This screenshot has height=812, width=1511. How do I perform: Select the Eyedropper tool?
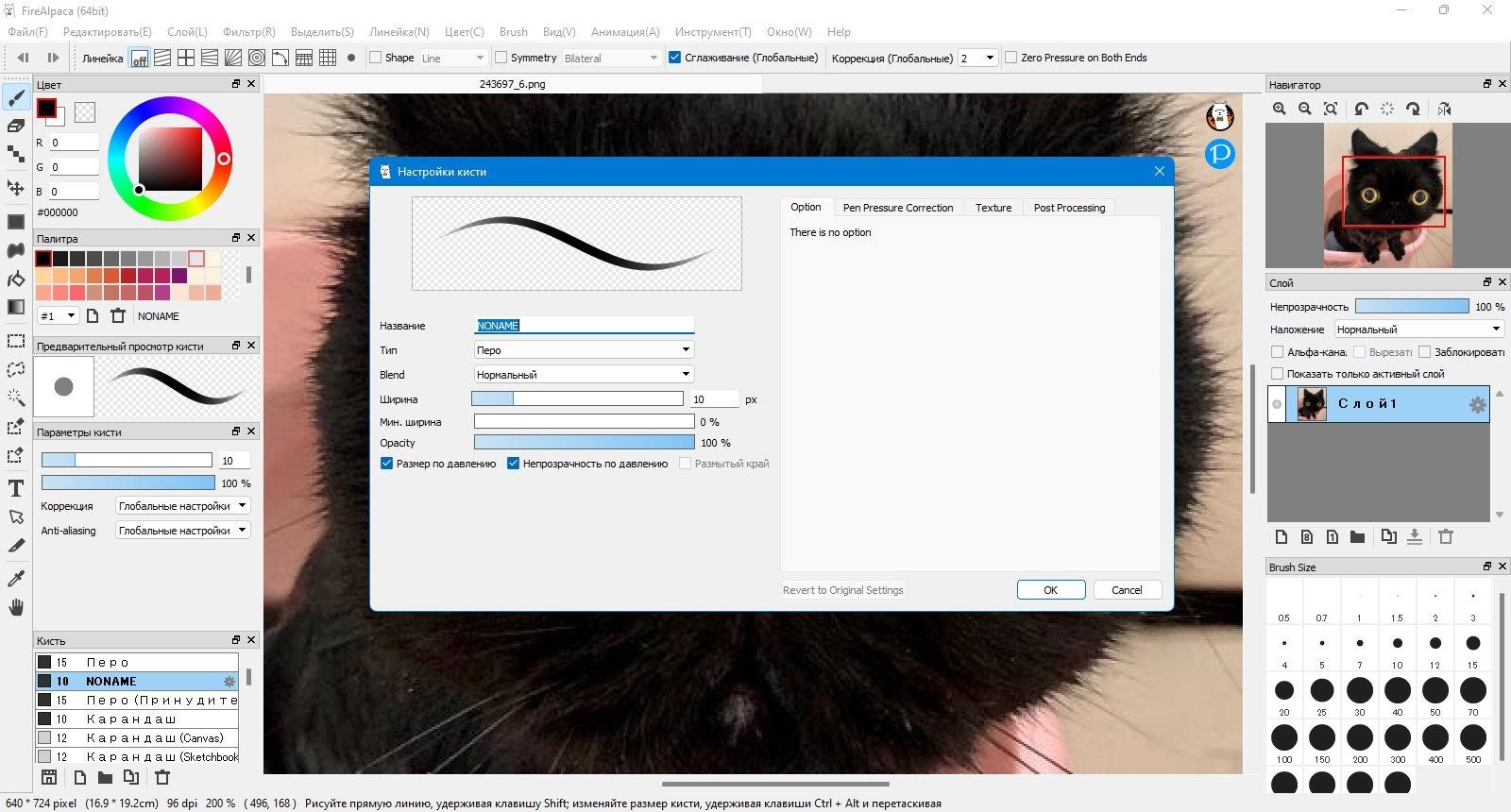(16, 578)
